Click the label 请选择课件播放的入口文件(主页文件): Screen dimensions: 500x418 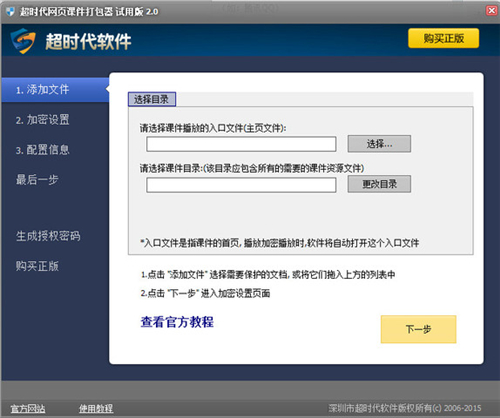click(x=213, y=128)
